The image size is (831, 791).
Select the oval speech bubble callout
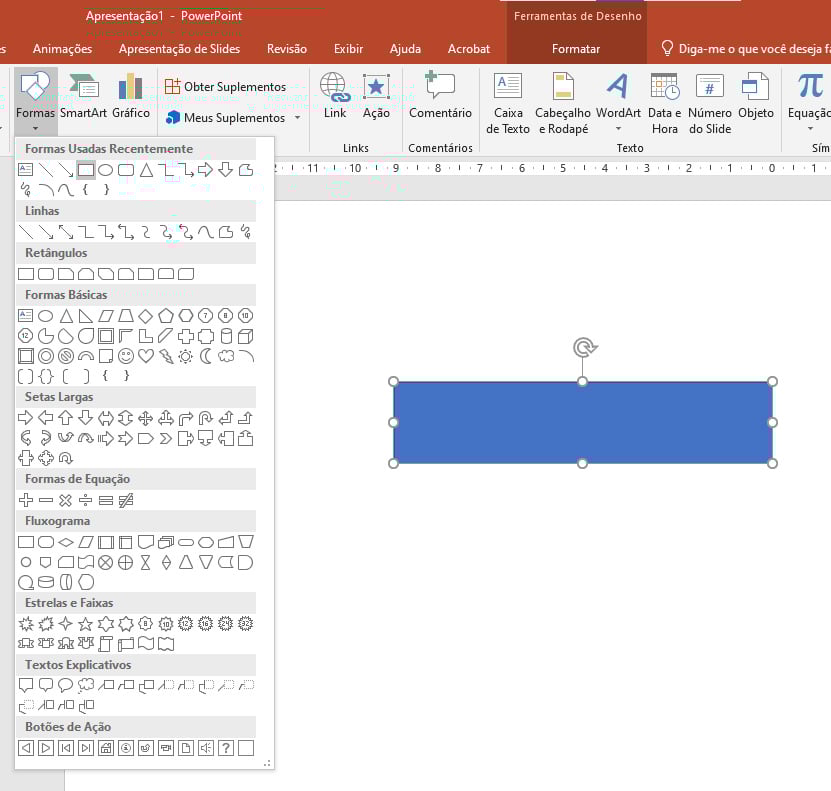coord(65,685)
